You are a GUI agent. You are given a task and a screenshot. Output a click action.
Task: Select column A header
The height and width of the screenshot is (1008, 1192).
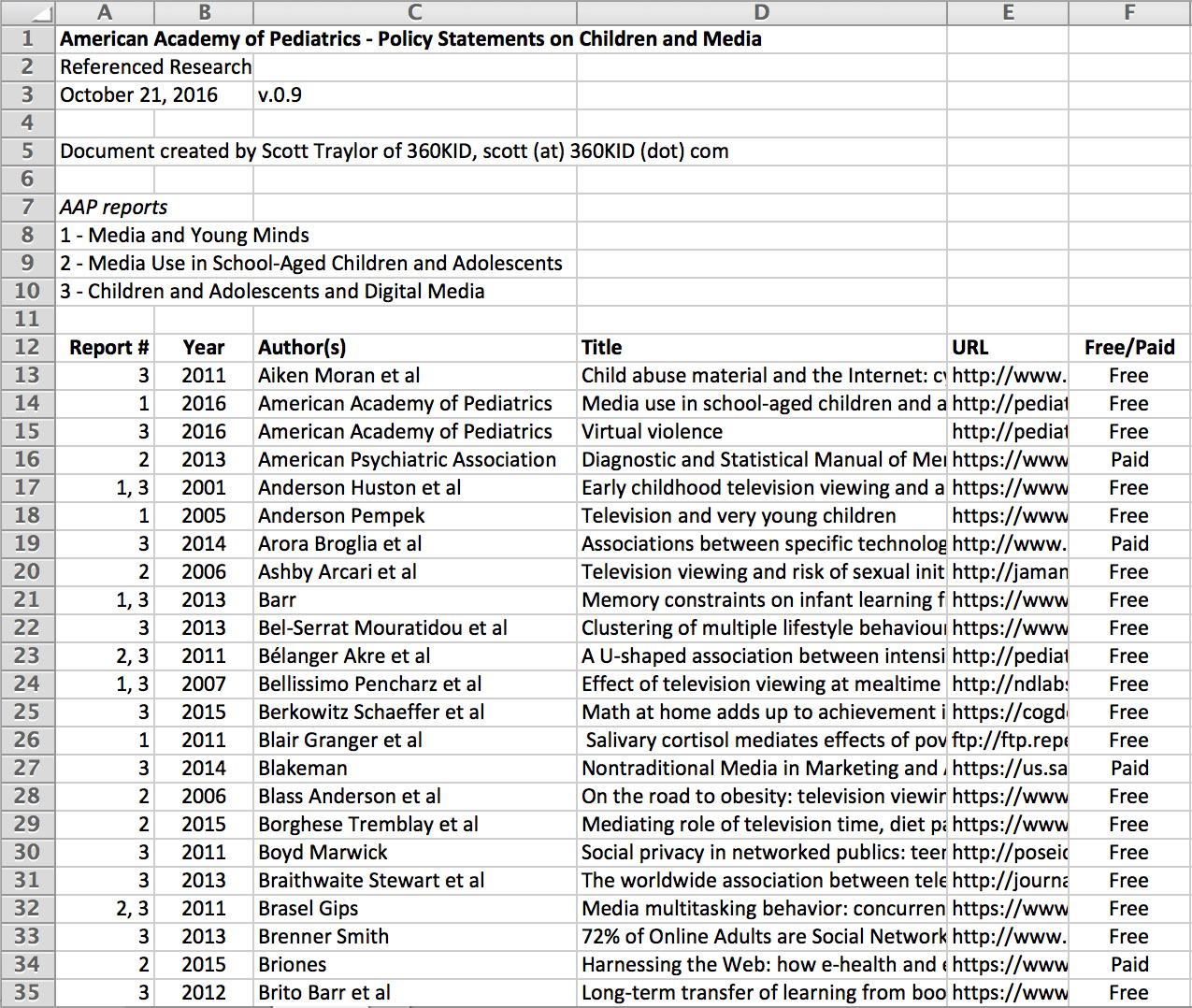(x=105, y=12)
